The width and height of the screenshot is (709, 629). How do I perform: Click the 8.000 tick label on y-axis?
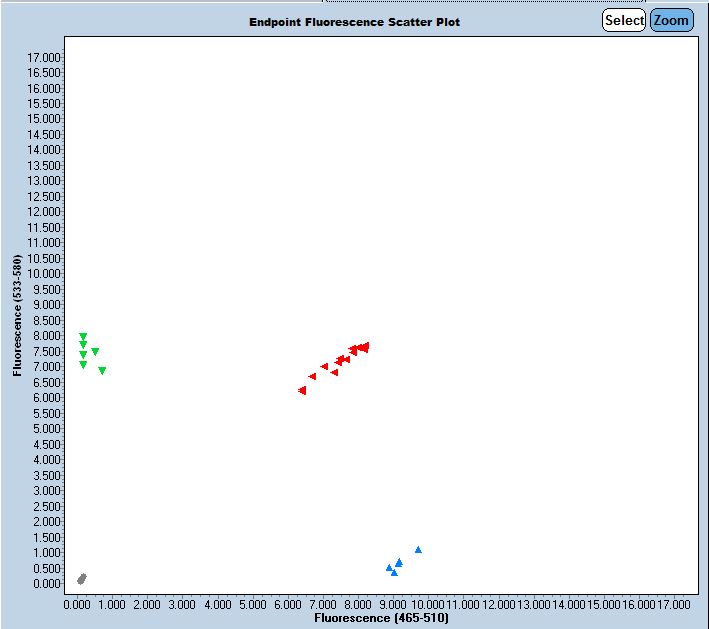[48, 336]
